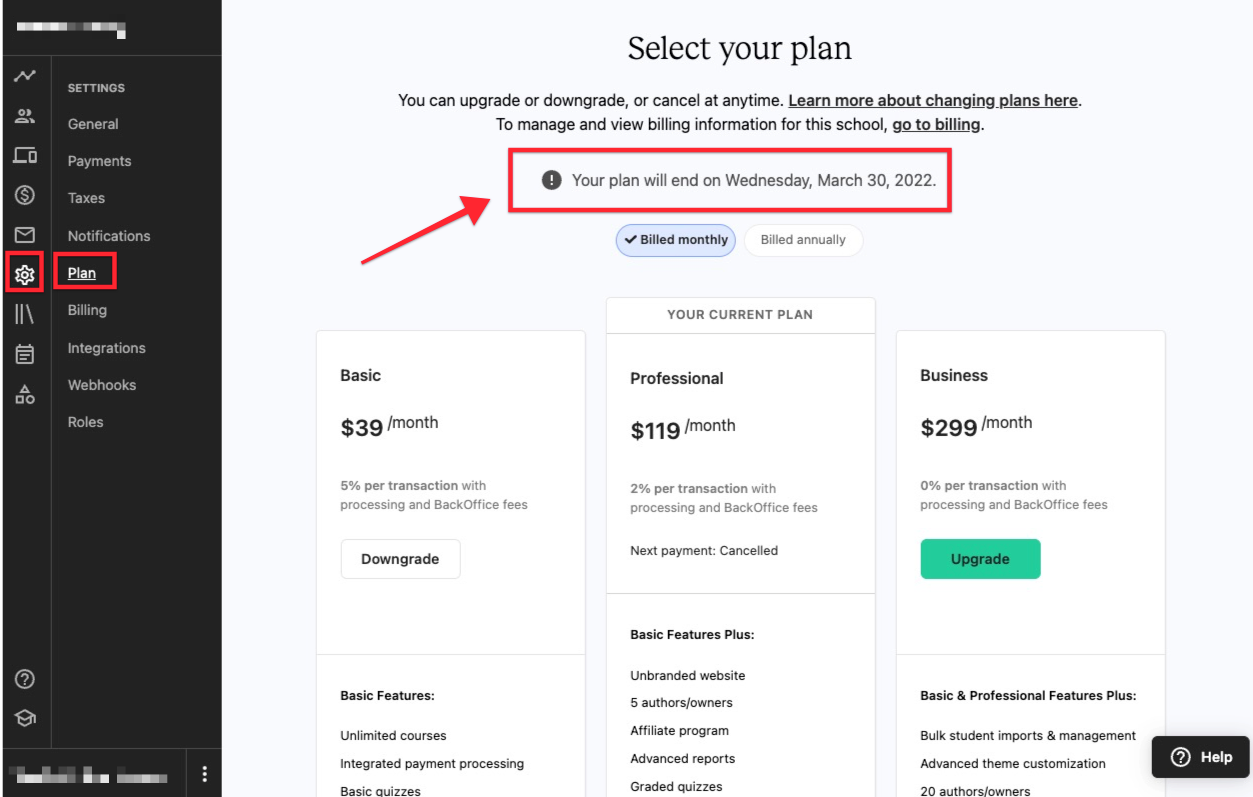This screenshot has width=1253, height=797.
Task: Open the Courses library icon
Action: coord(25,314)
